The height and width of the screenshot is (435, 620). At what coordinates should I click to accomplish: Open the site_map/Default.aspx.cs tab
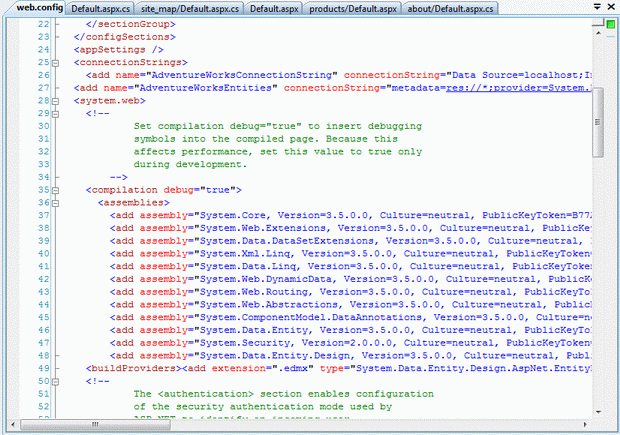pos(190,9)
